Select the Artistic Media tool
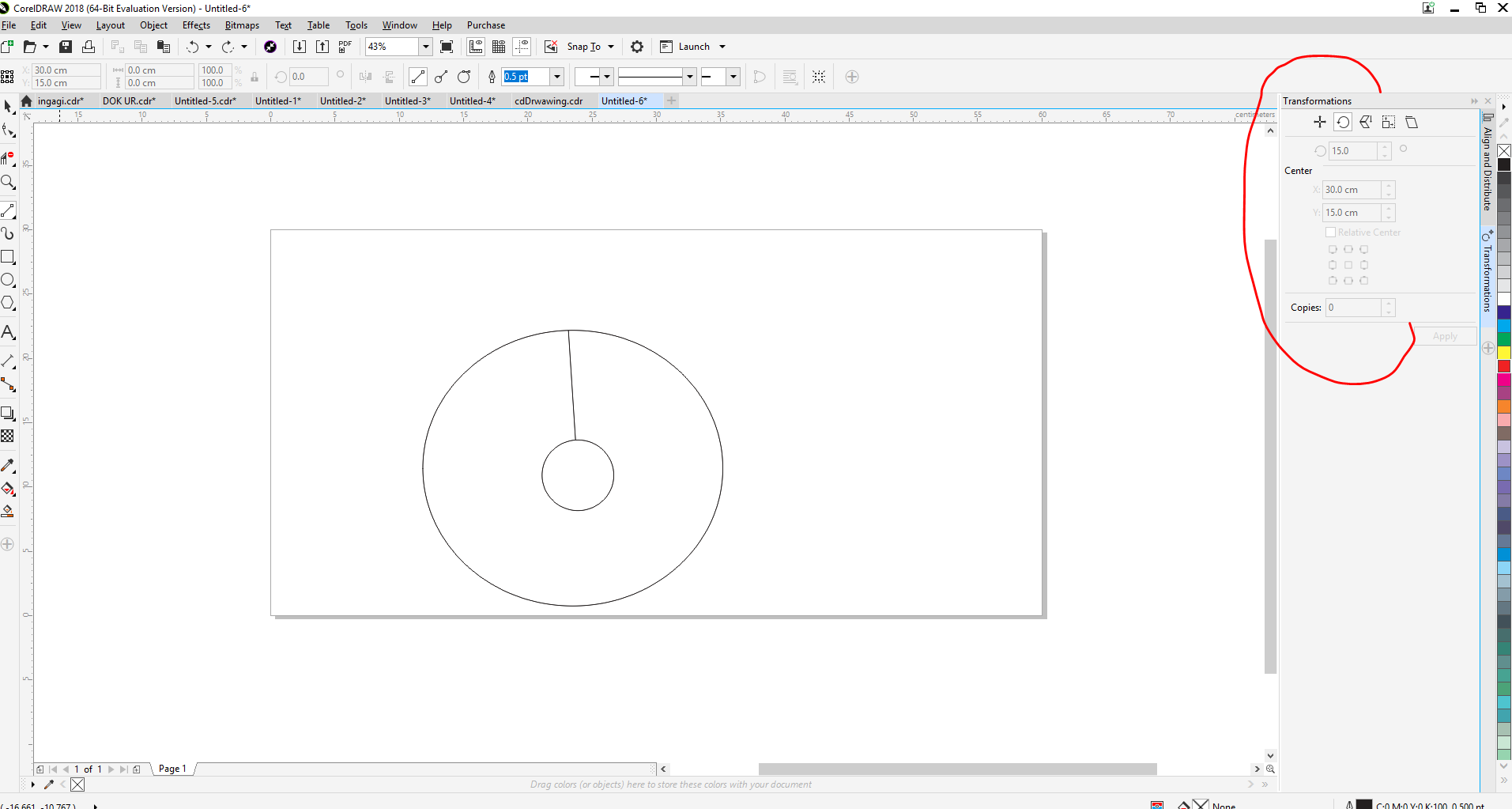1512x809 pixels. point(9,233)
